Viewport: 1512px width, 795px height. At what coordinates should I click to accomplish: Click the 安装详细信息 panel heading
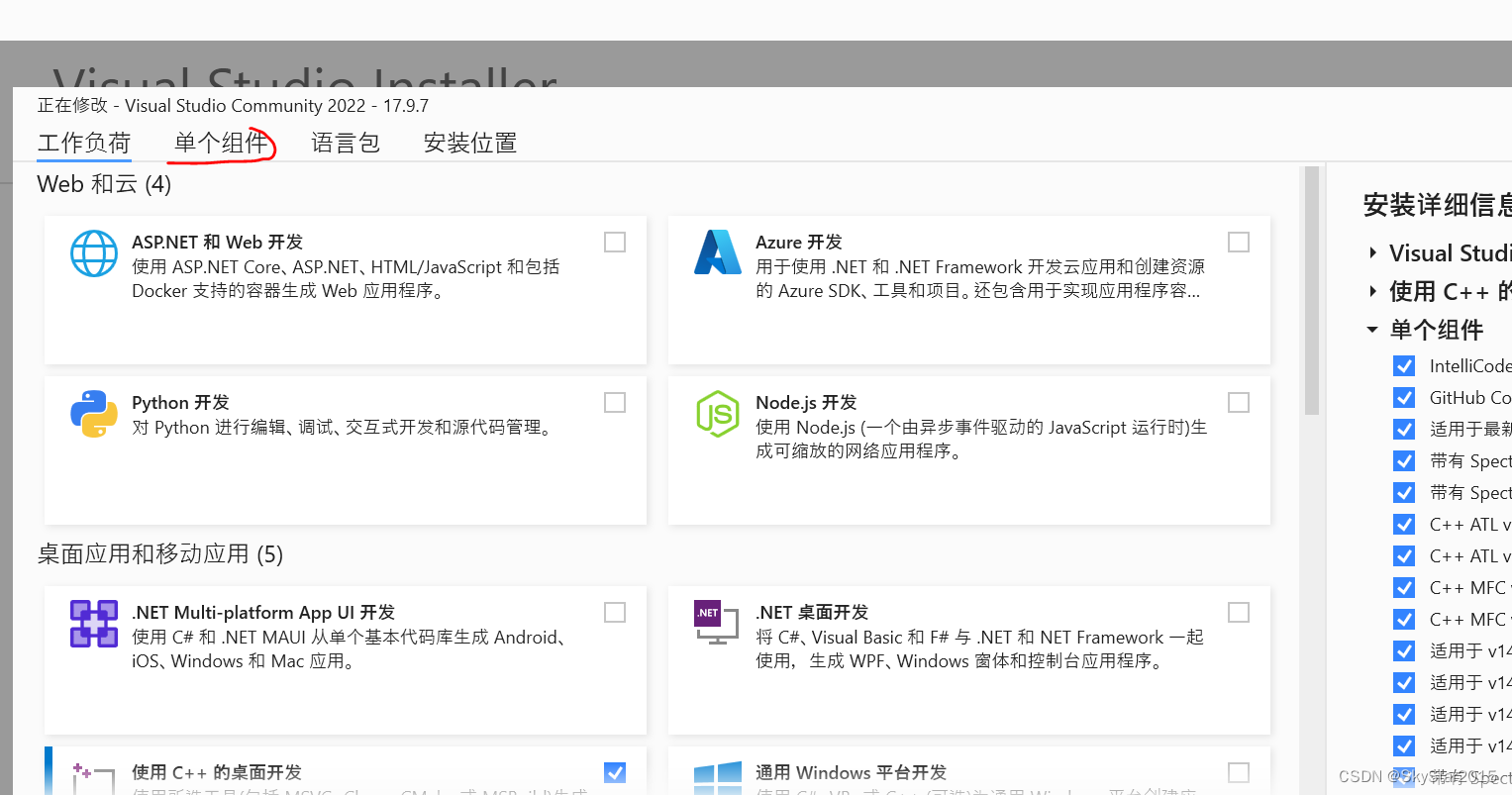[1437, 205]
